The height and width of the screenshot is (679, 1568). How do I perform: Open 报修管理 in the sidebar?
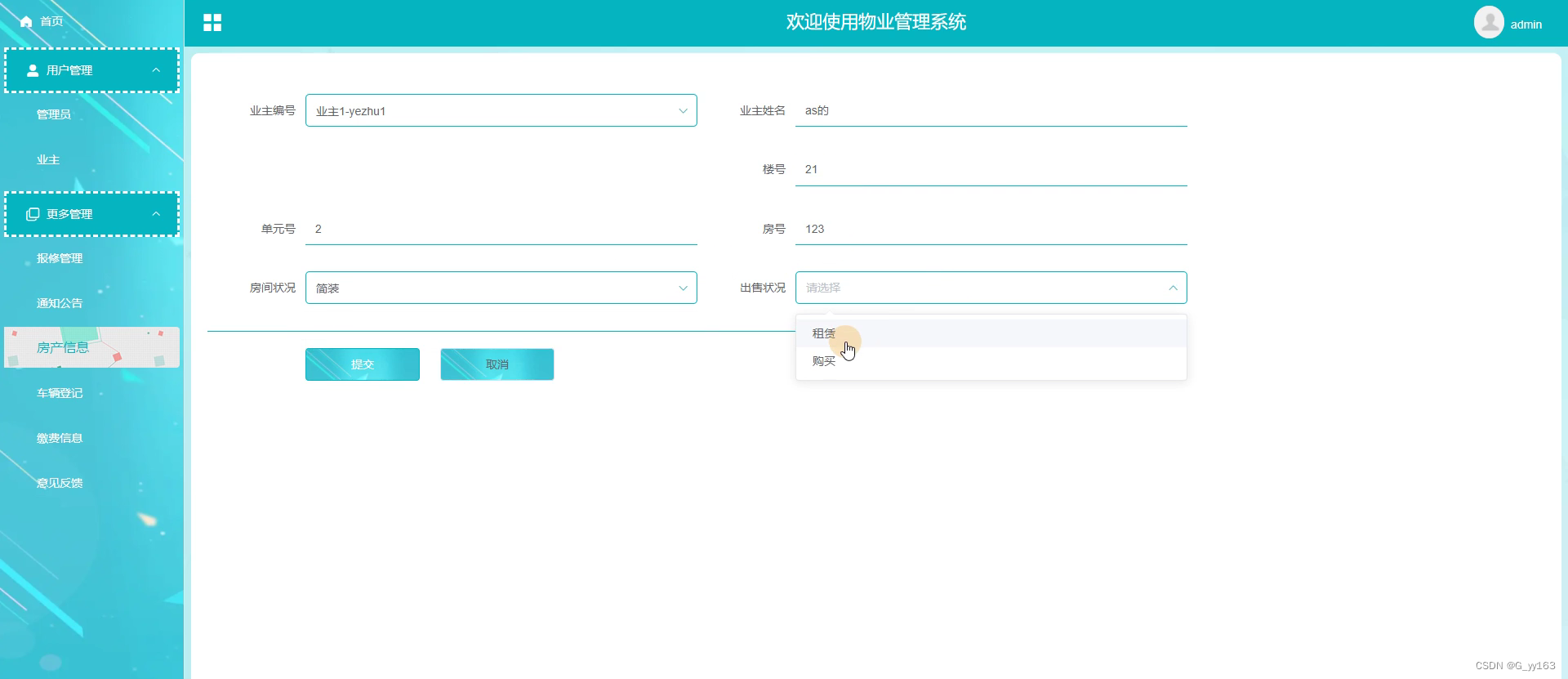coord(60,258)
